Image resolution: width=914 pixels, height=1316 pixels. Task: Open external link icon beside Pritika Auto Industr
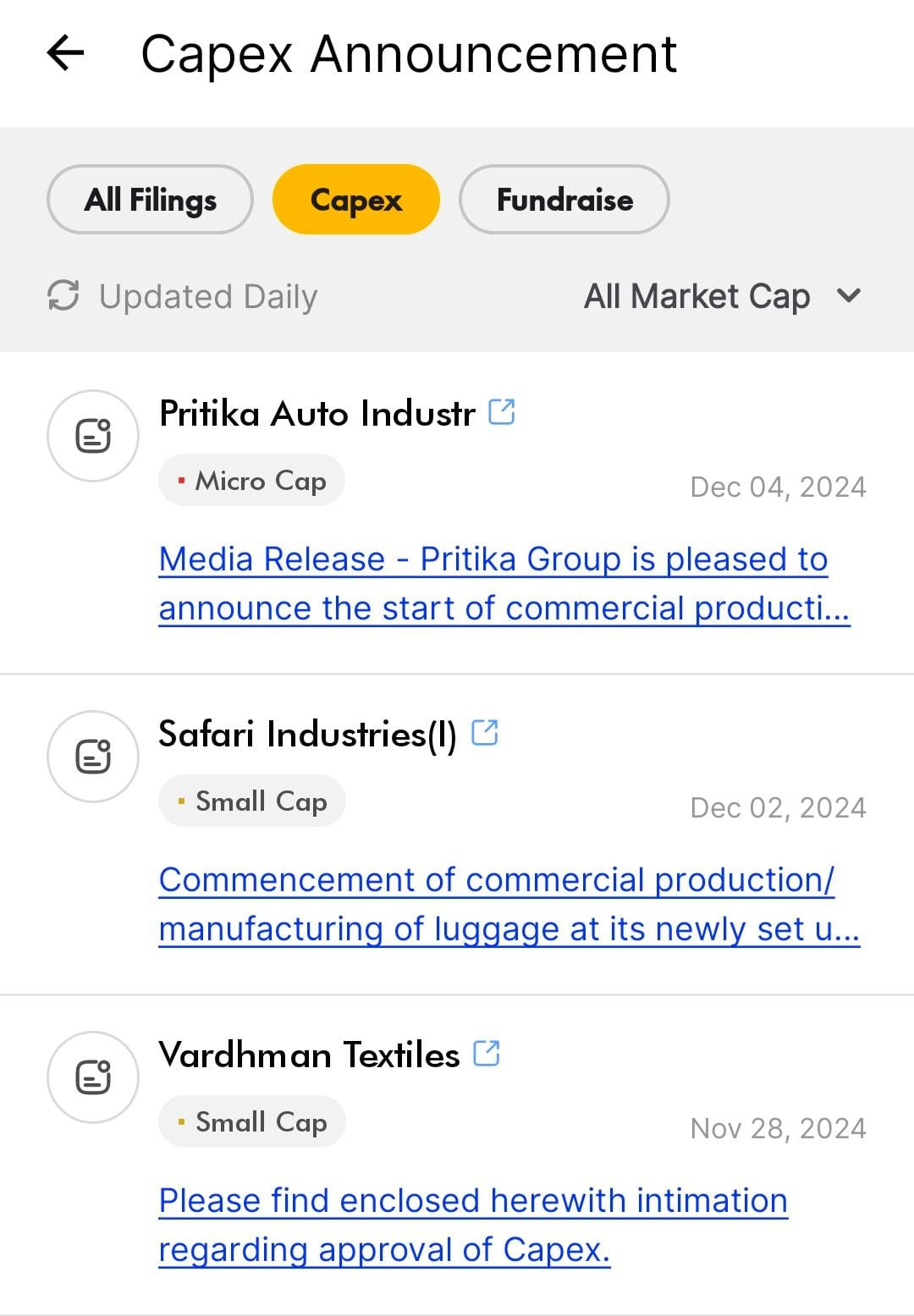tap(502, 412)
